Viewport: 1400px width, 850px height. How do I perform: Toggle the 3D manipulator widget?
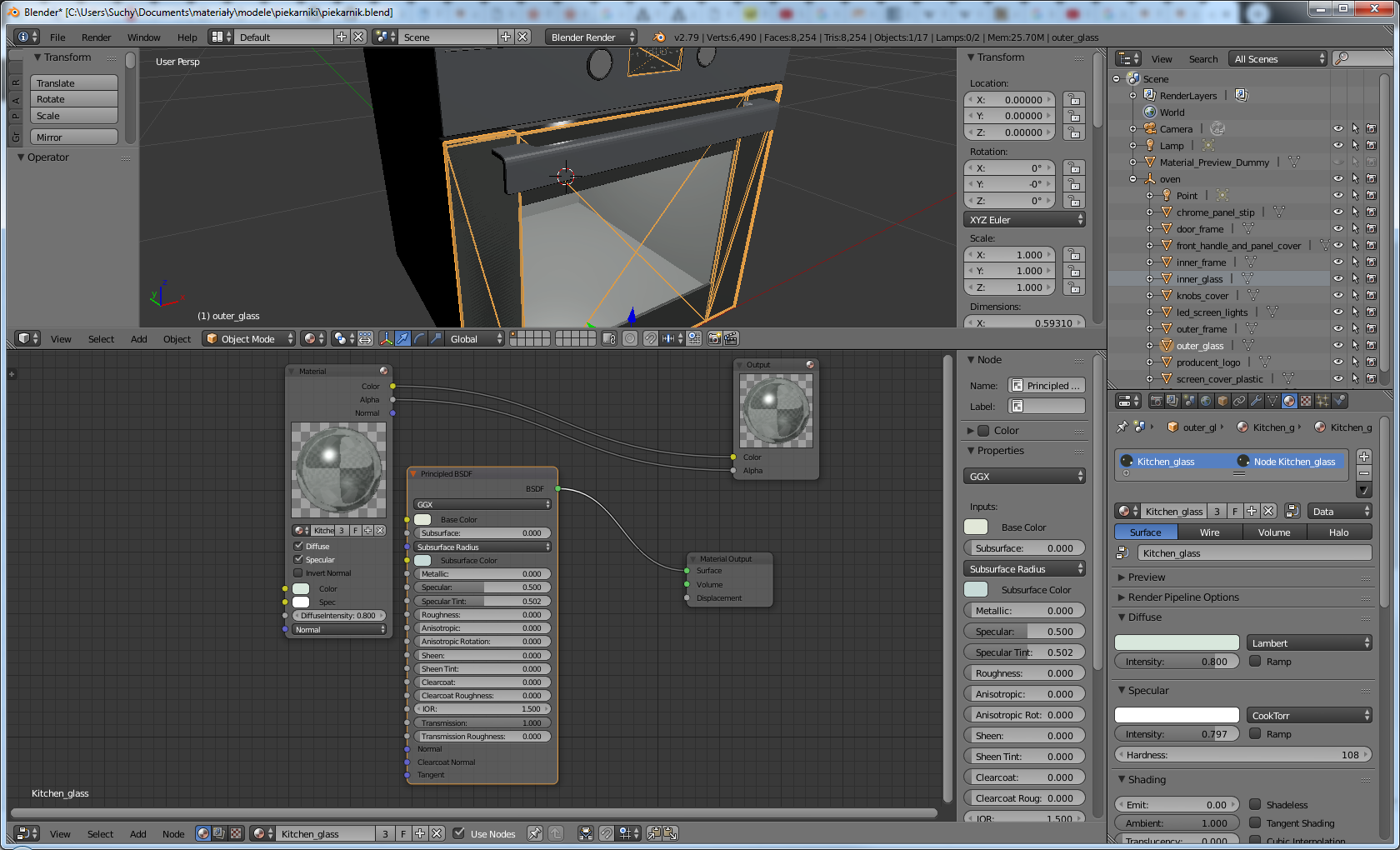[x=386, y=338]
